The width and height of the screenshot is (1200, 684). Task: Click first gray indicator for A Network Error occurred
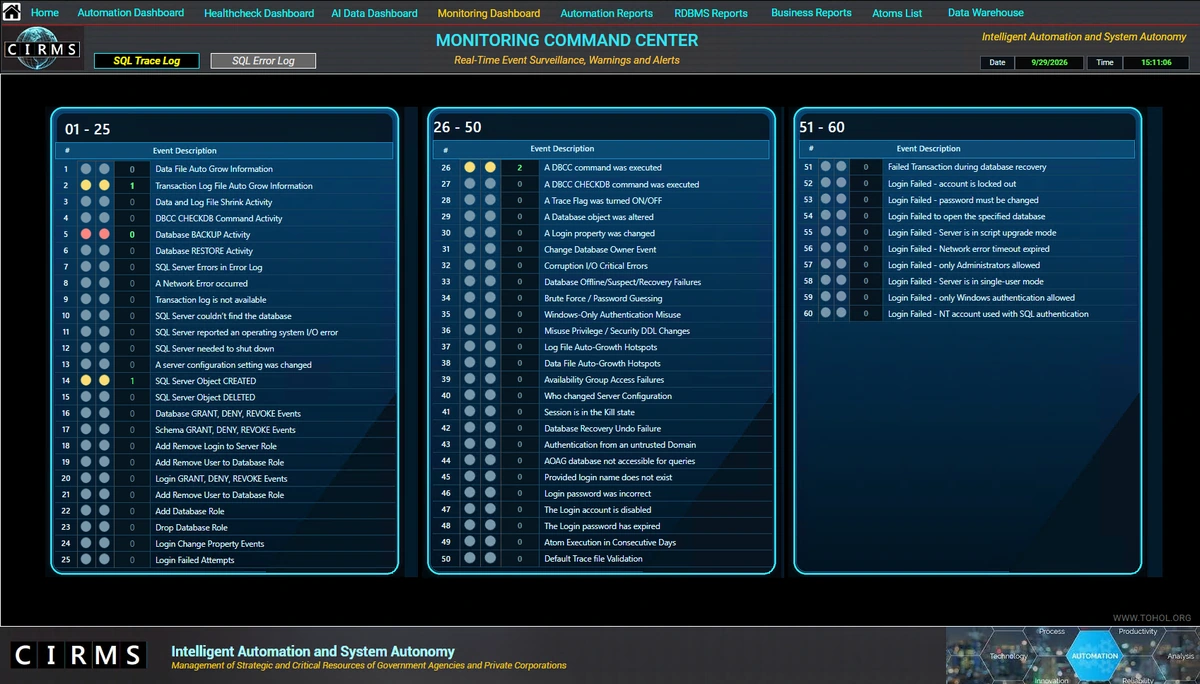point(86,284)
